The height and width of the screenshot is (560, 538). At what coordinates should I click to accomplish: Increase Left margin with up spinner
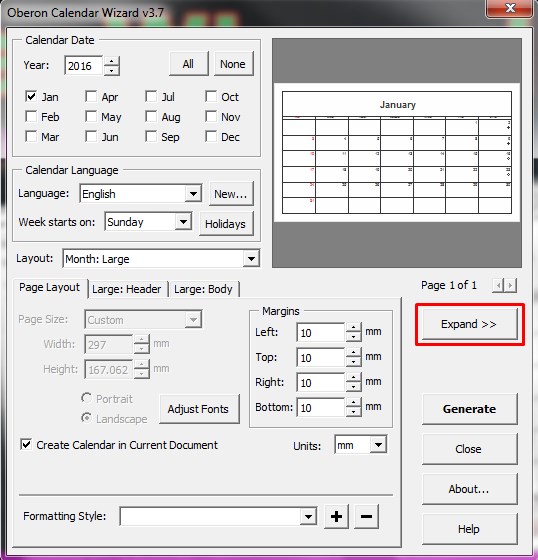pos(353,328)
